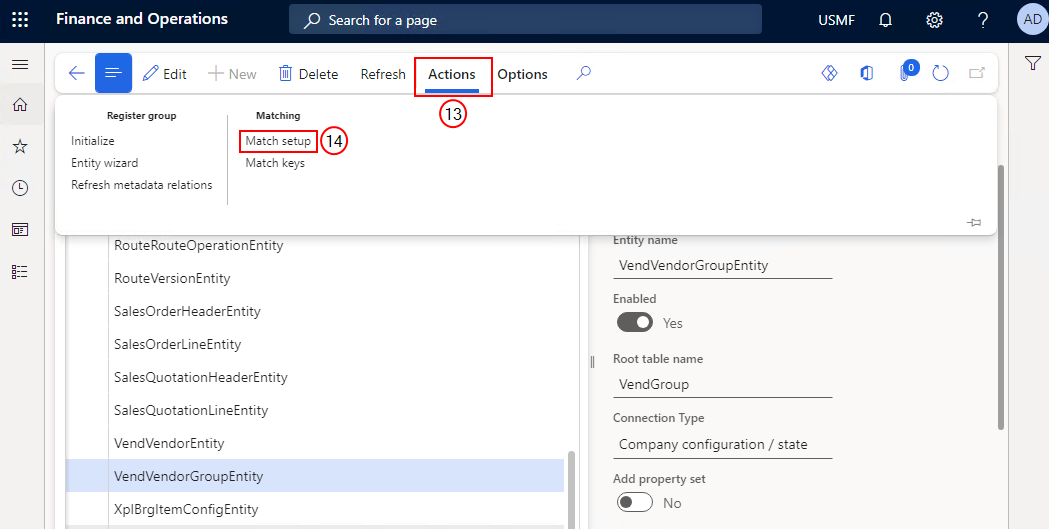Click the details pane vertical scrollbar

point(1001,298)
